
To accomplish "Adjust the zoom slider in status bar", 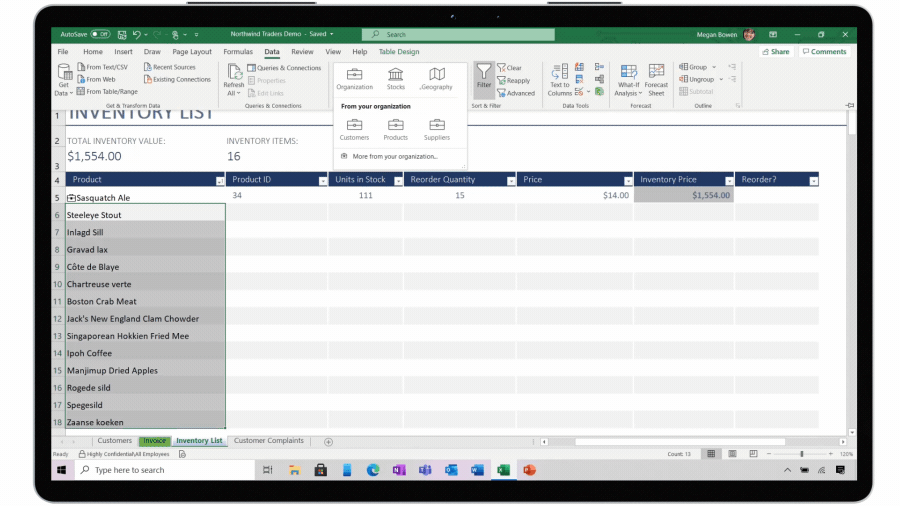I will [800, 454].
